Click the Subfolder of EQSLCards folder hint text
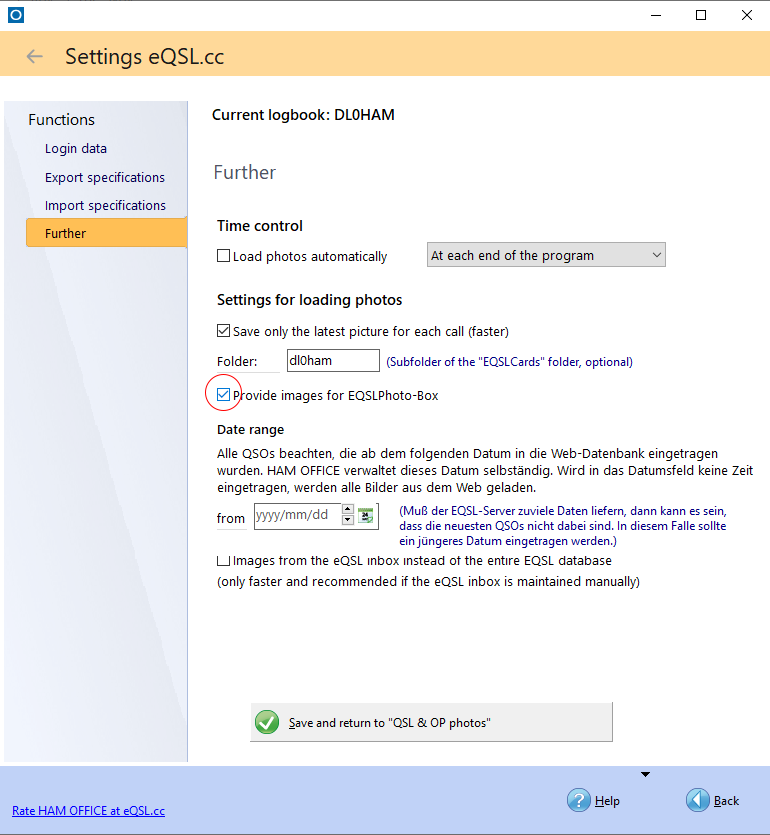Viewport: 770px width, 835px height. point(509,362)
